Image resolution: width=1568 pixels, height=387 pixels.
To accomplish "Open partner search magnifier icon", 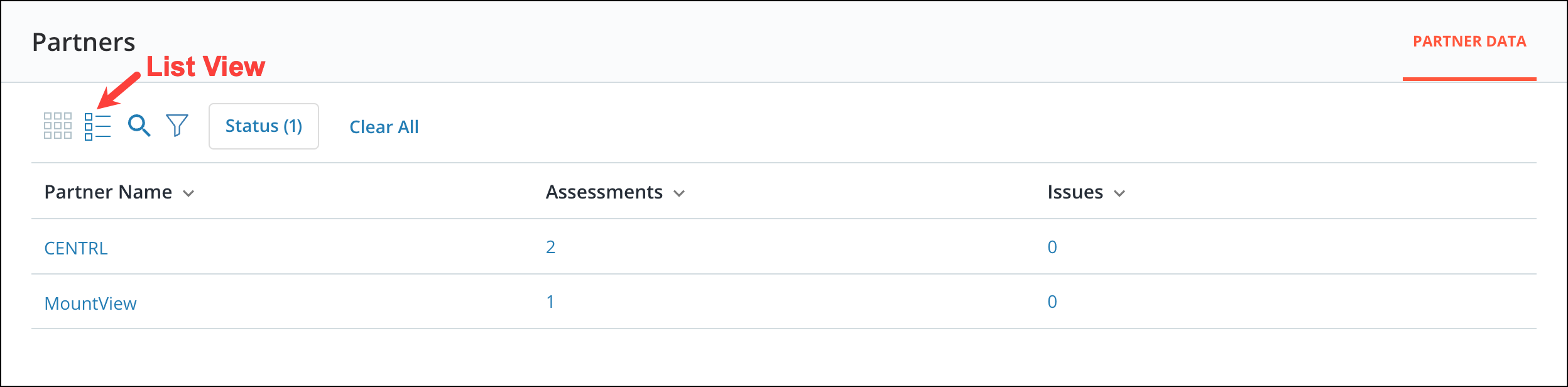I will tap(139, 126).
